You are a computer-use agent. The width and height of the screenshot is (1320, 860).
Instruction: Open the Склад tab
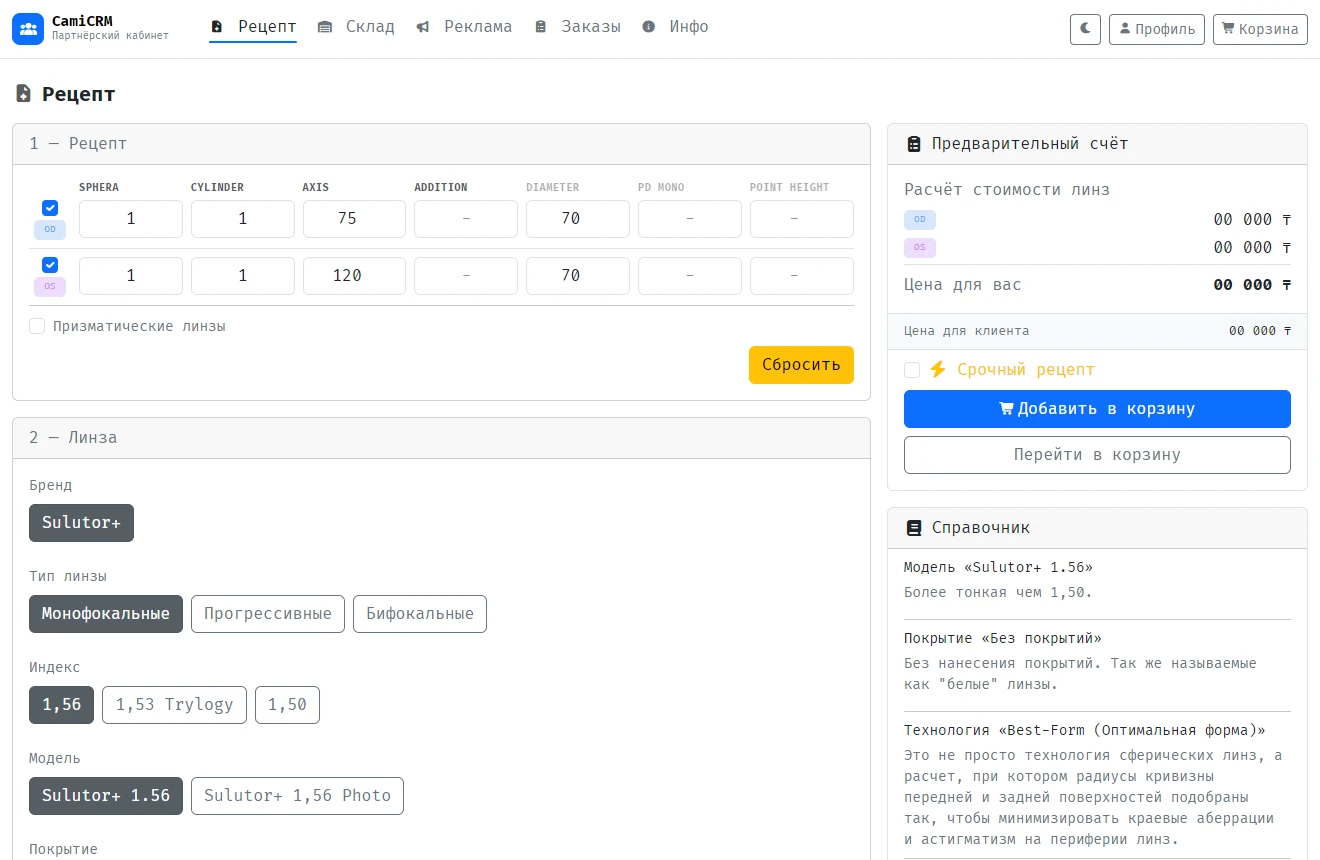pyautogui.click(x=356, y=27)
